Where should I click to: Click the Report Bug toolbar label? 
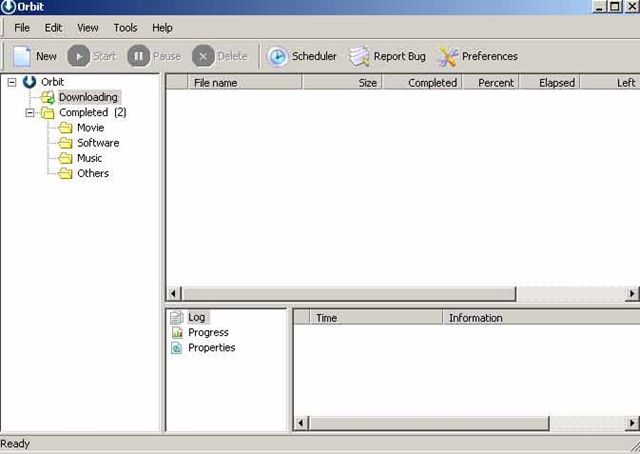click(400, 56)
